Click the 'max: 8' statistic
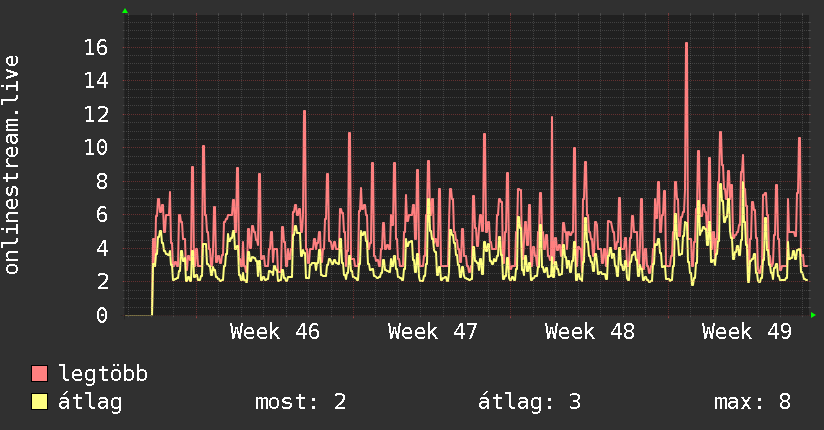 752,402
